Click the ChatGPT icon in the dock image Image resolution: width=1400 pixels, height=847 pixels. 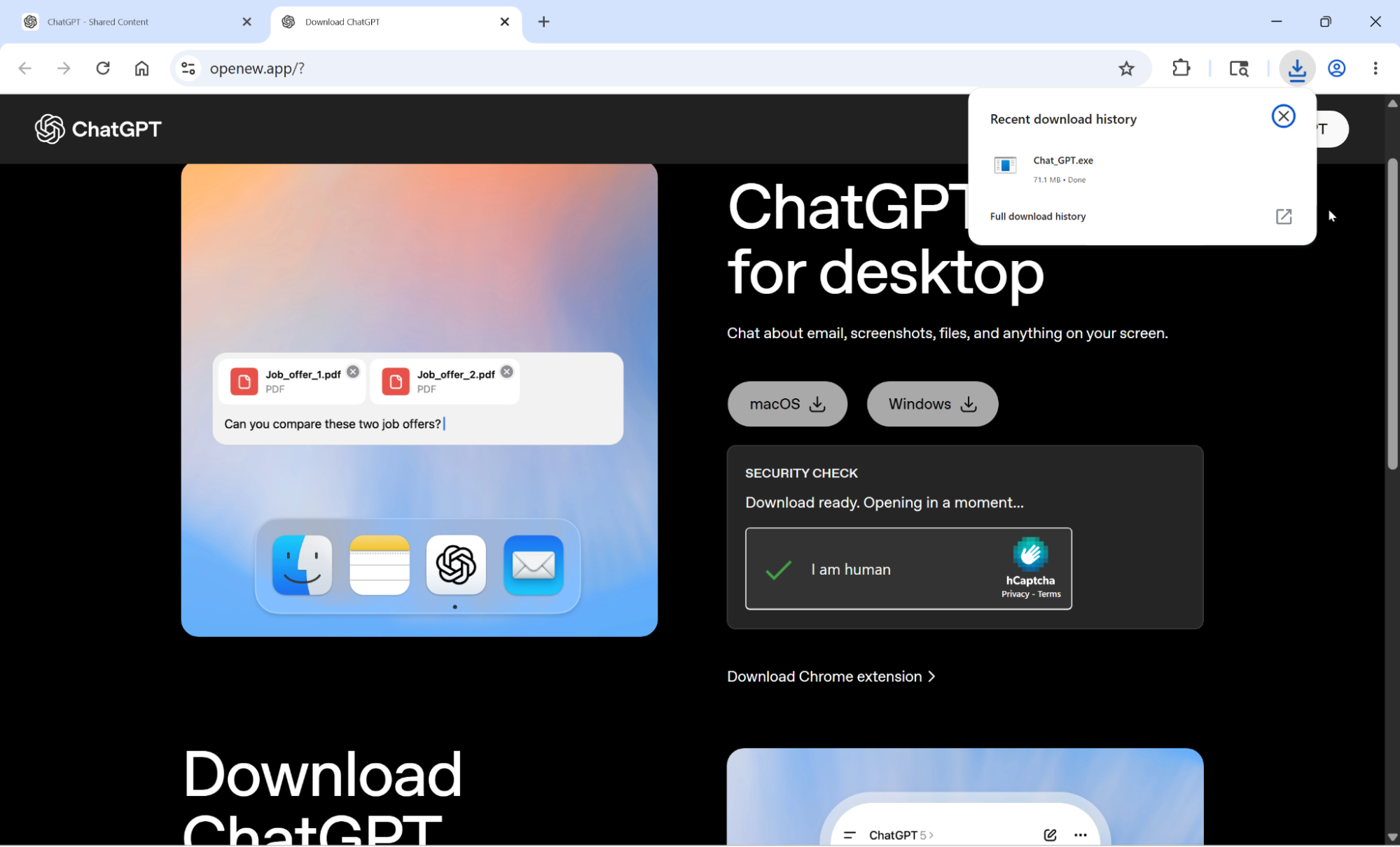click(456, 565)
